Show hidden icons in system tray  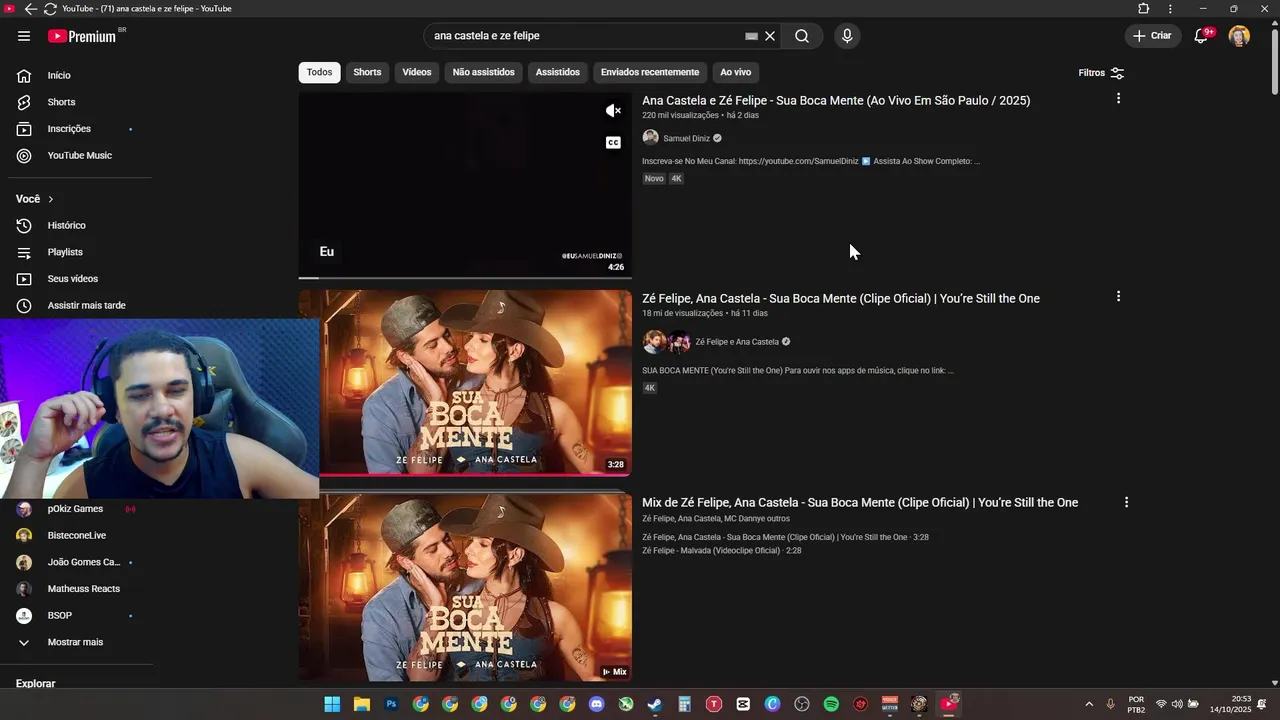1089,704
